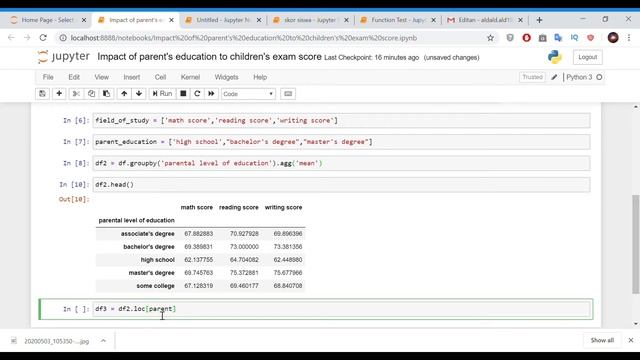Open the Cell menu

coord(160,77)
